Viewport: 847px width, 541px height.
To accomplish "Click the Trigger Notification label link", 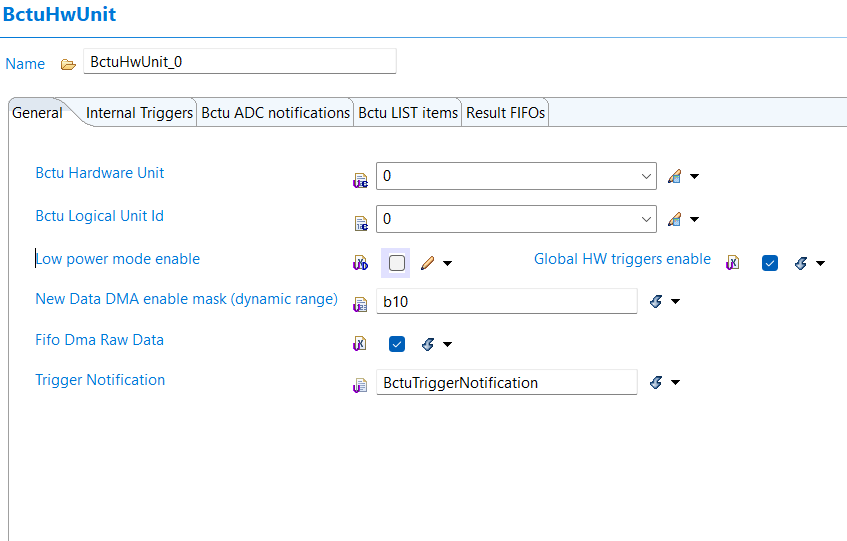I will pos(100,380).
